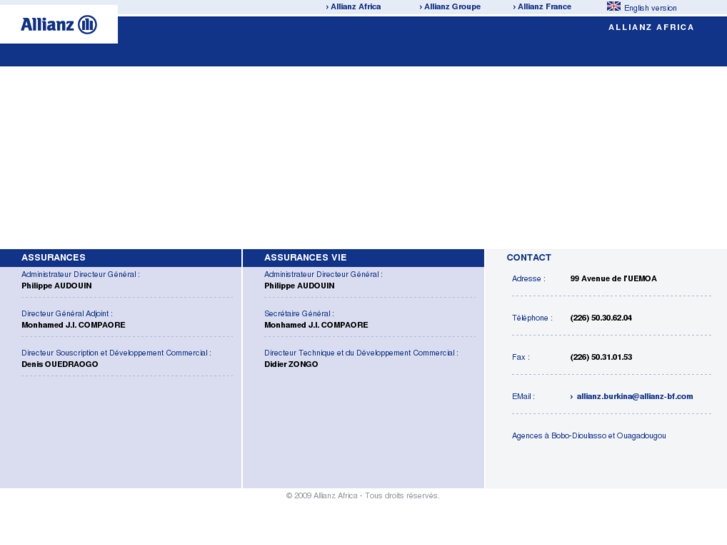Click the Adresse label

529,279
